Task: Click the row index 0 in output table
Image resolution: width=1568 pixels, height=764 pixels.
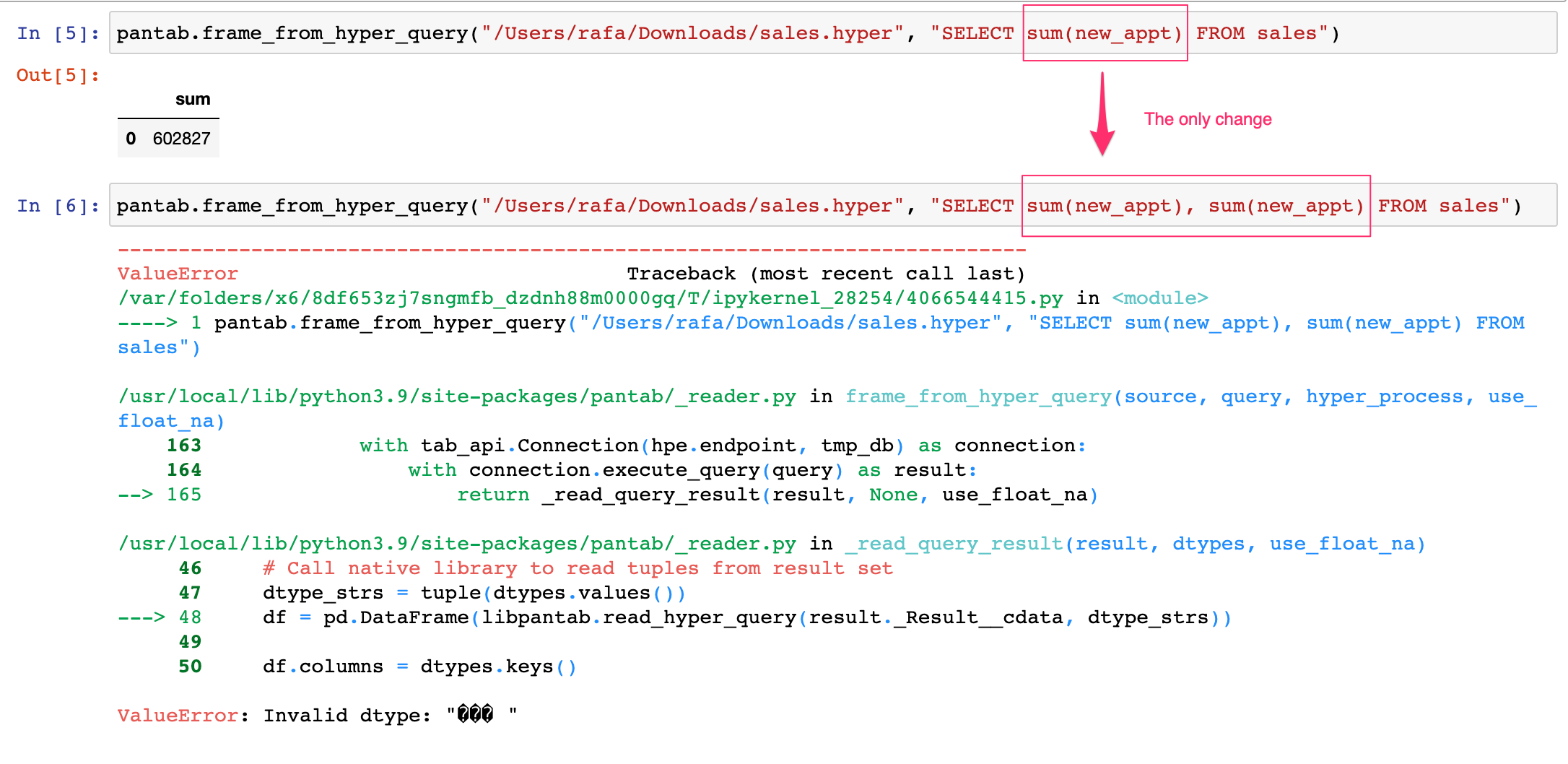Action: tap(131, 139)
